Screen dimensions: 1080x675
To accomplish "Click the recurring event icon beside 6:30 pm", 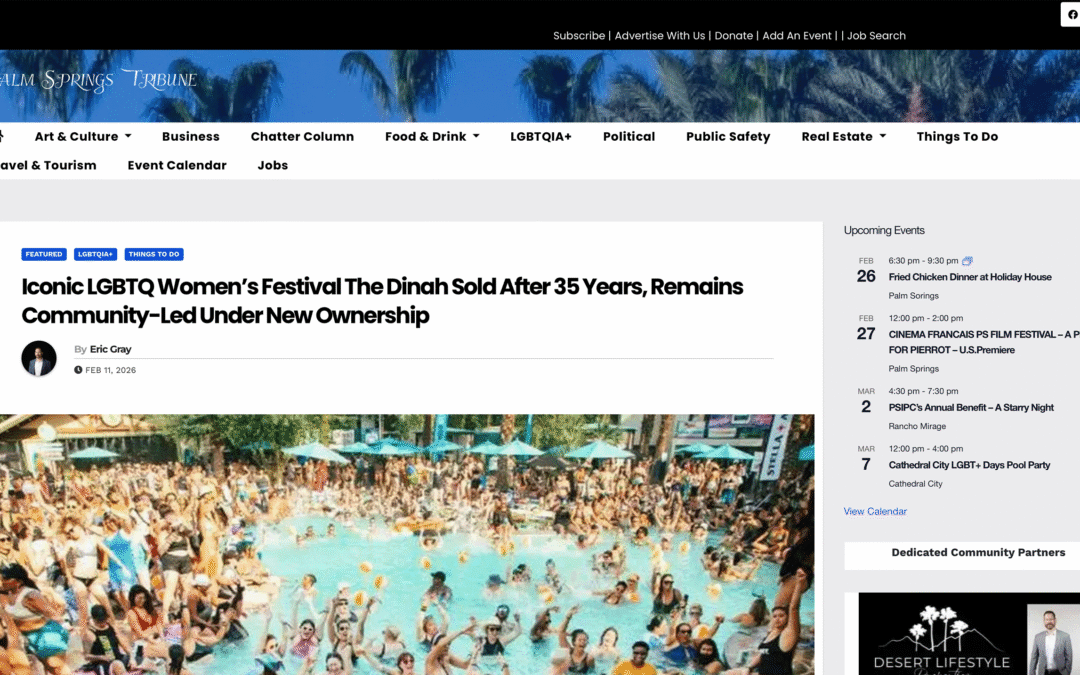I will pos(967,261).
